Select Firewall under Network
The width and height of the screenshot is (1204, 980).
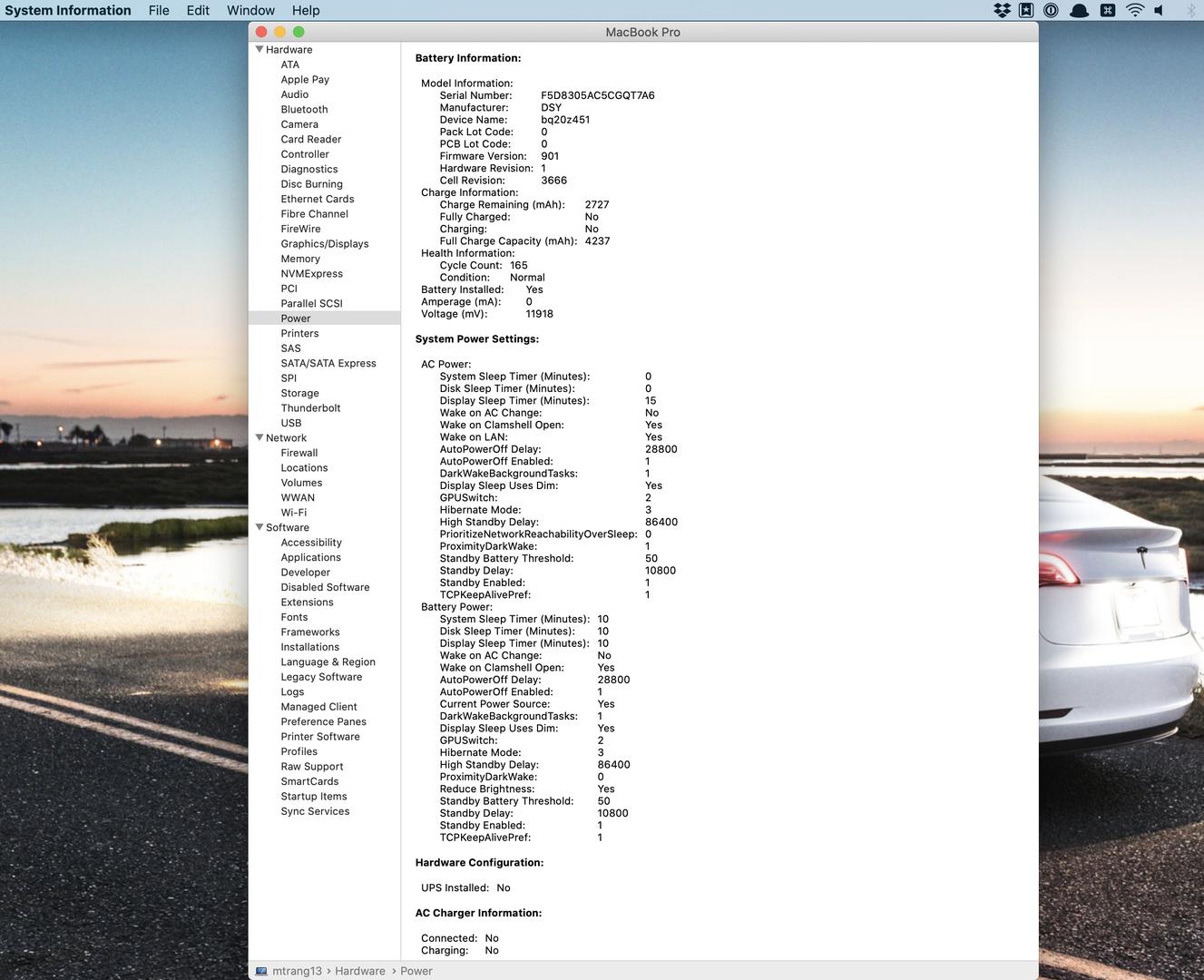point(299,454)
